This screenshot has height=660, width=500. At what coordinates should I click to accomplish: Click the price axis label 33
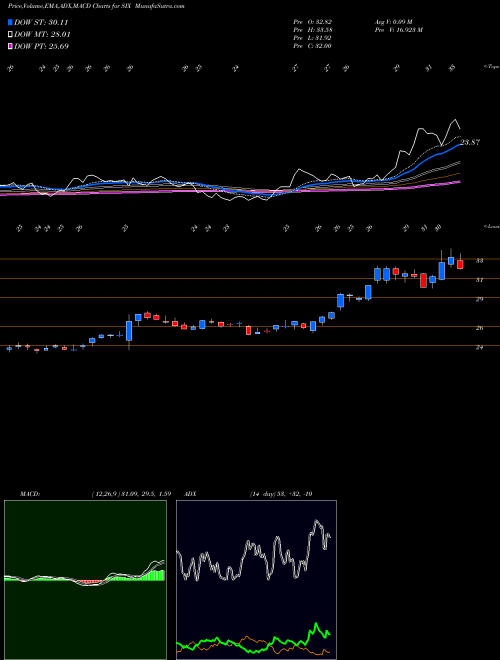[479, 261]
